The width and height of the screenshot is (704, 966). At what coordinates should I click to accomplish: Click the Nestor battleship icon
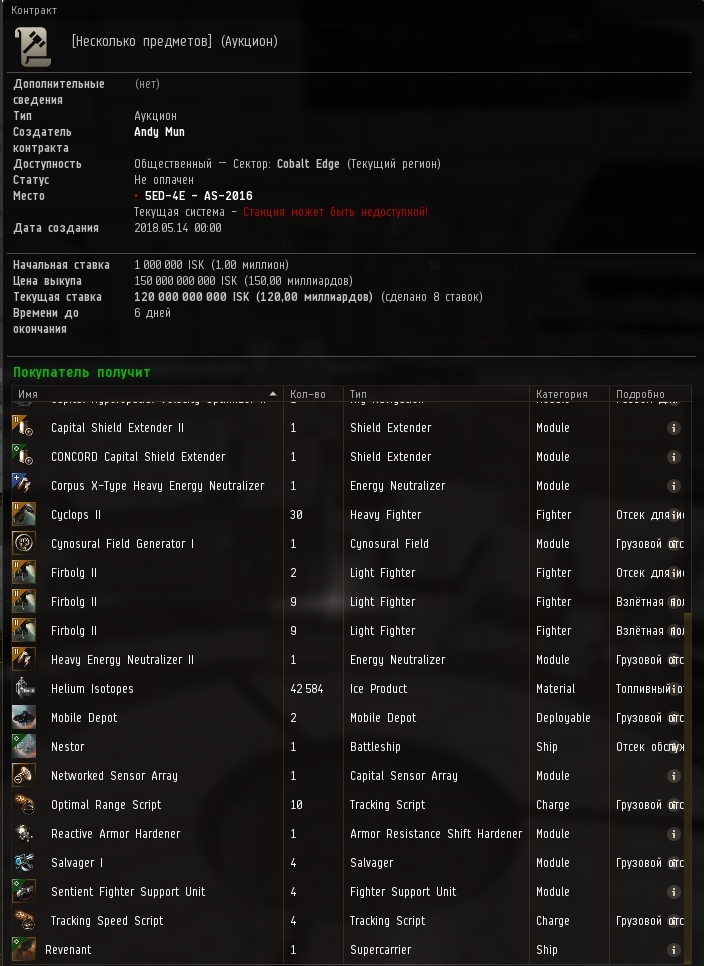[x=23, y=747]
